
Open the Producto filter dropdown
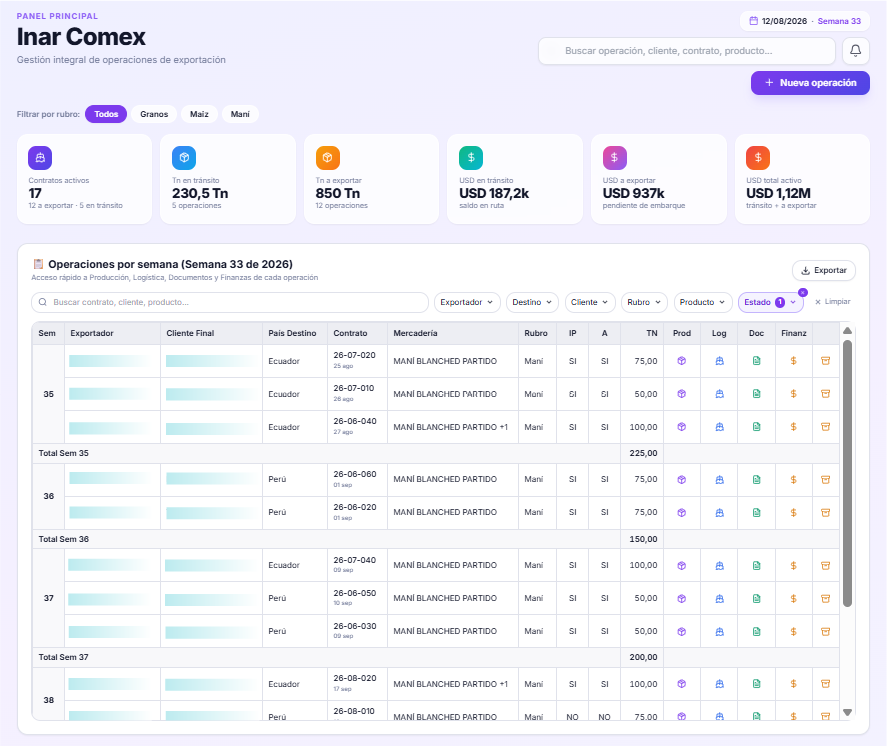pos(703,302)
